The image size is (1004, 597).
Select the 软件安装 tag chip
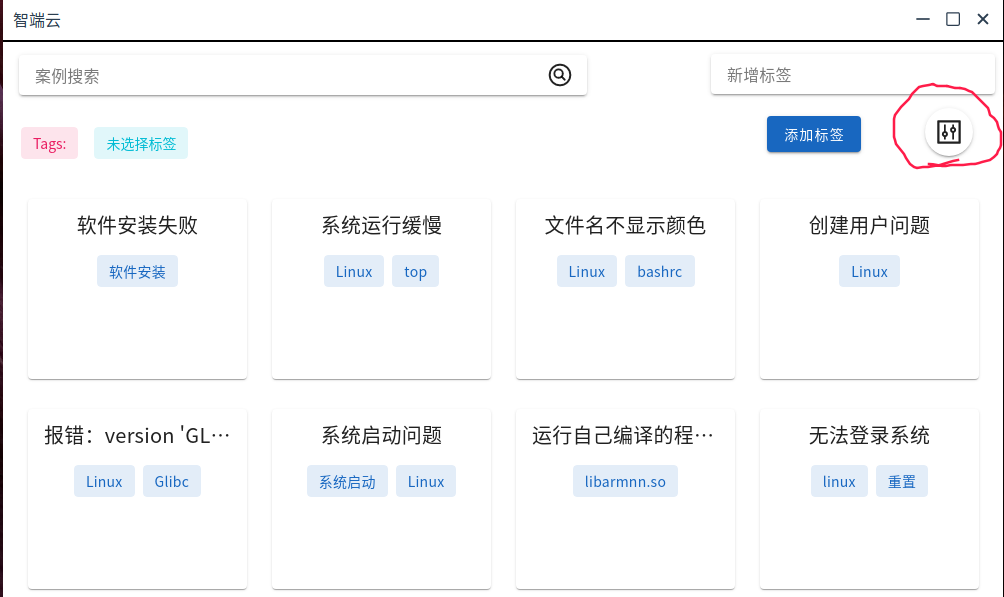[137, 272]
